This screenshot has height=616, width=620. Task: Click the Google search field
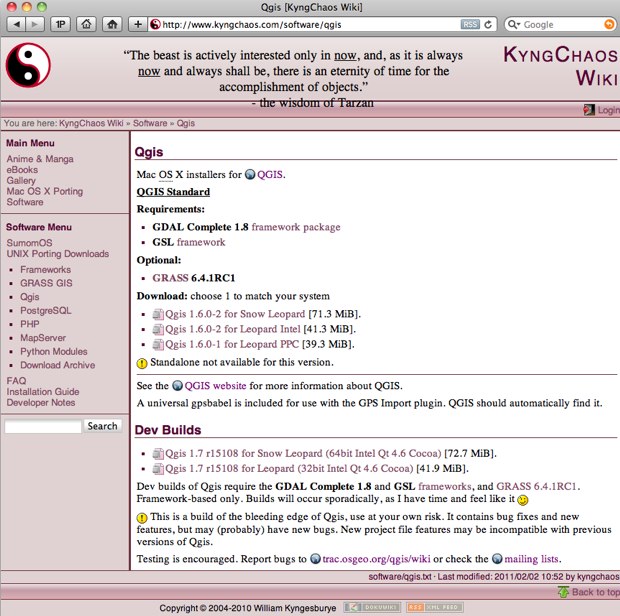[562, 25]
